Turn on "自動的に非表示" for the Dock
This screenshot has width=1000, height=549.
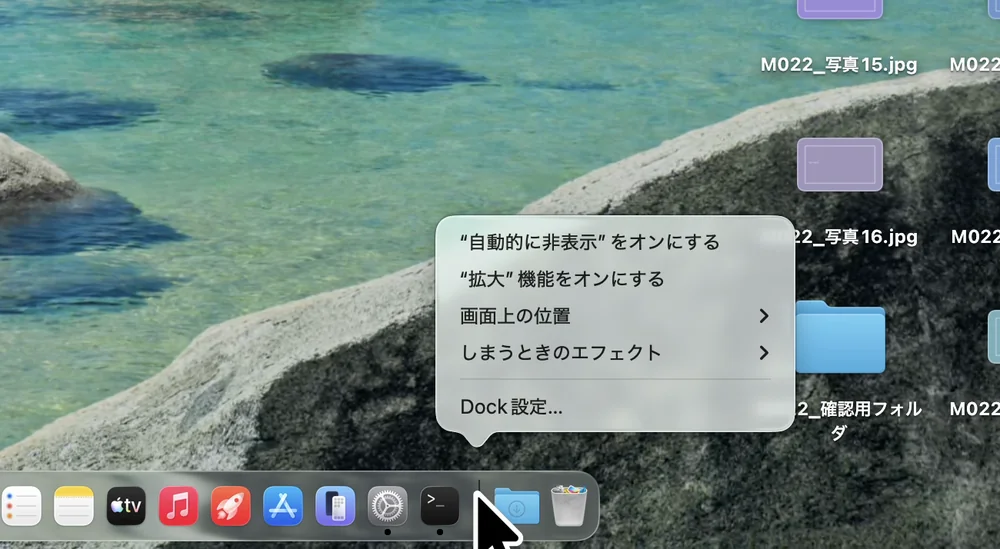pos(615,242)
